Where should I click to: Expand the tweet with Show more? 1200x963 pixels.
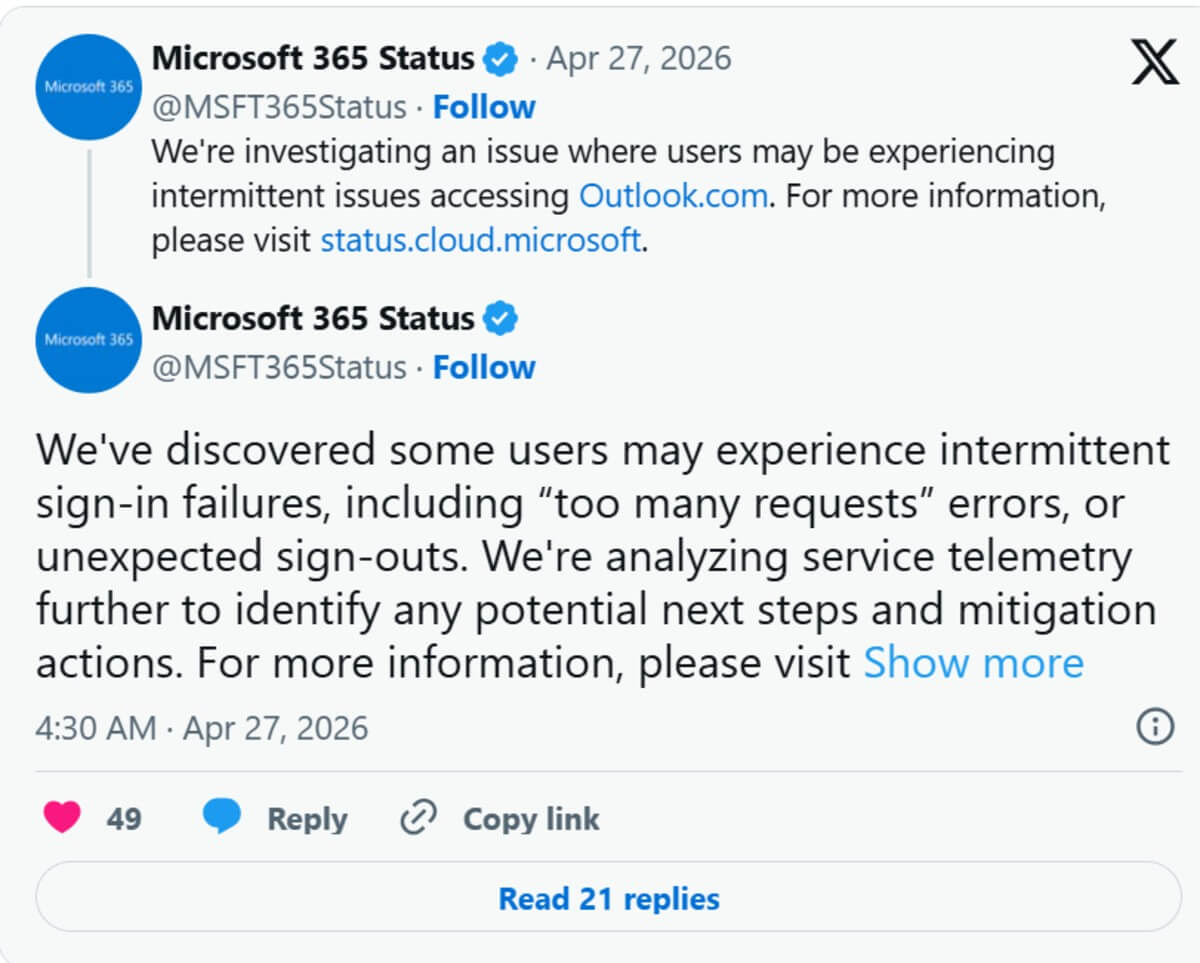(973, 662)
